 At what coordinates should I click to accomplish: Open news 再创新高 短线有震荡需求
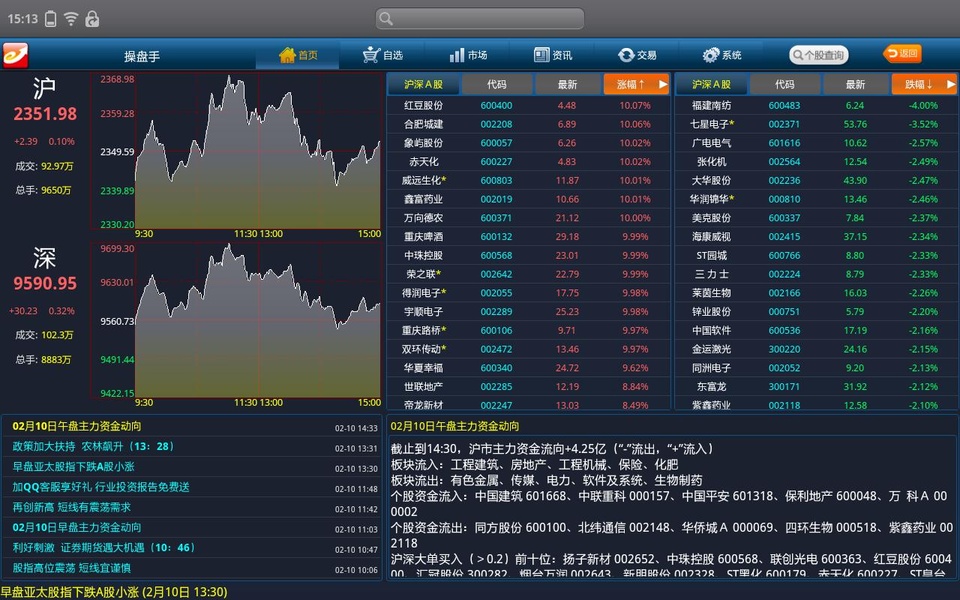(192, 507)
